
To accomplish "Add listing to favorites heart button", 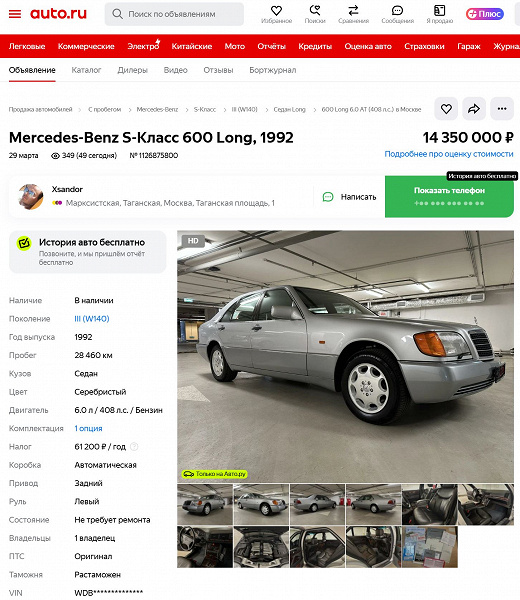I will pos(446,109).
